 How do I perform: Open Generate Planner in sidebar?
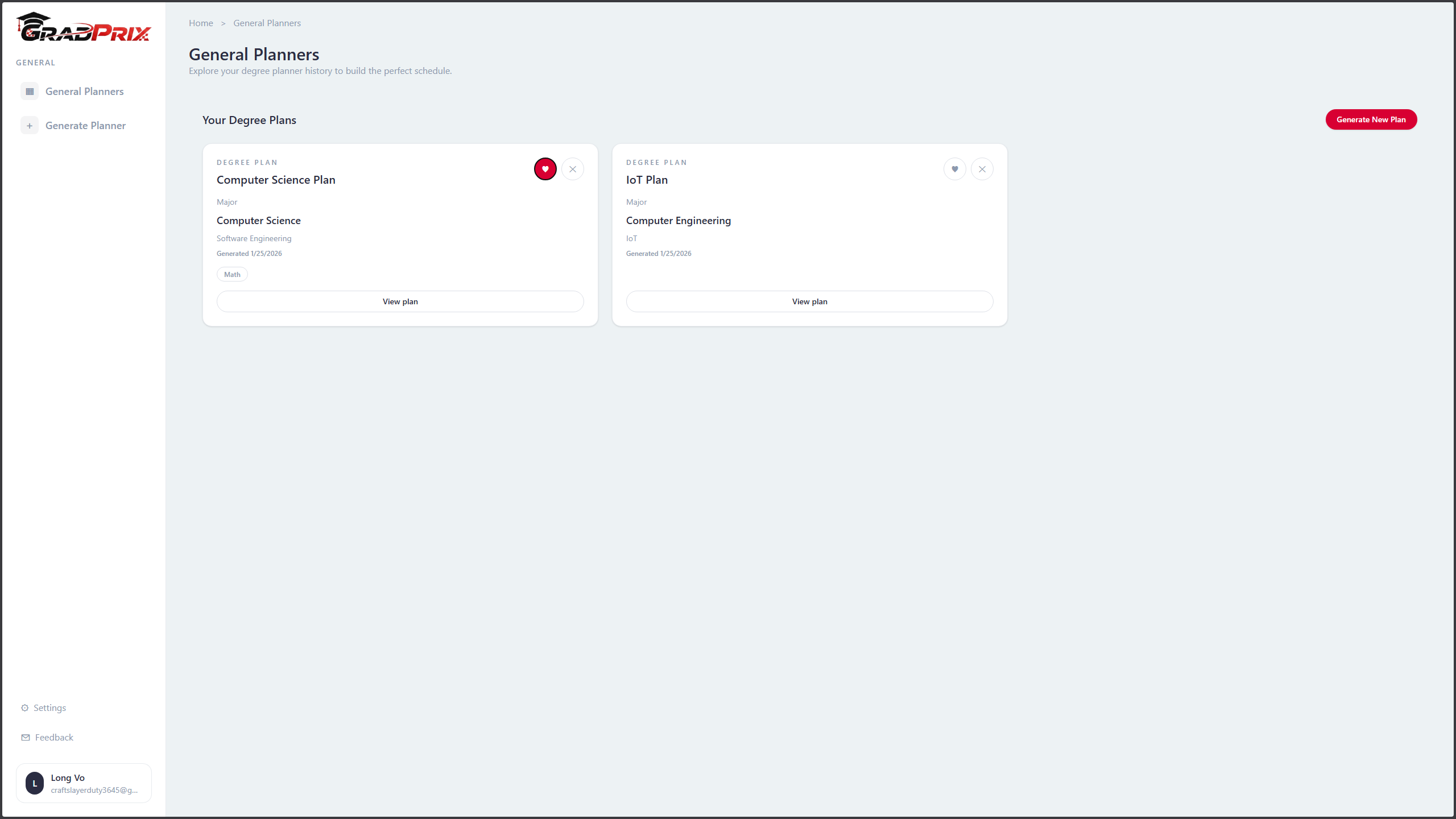(85, 126)
